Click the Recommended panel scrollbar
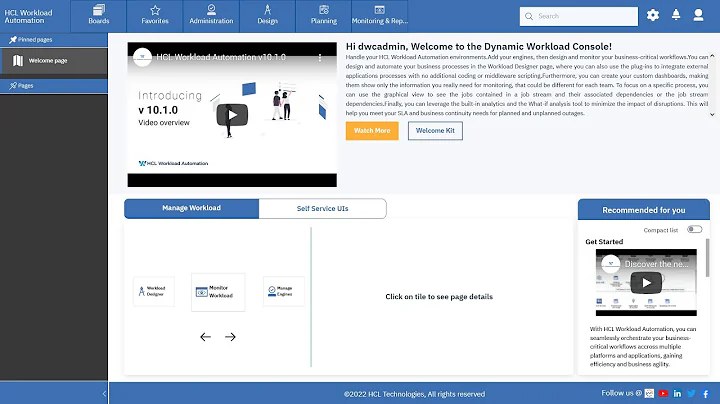Viewport: 720px width, 404px height. 707,258
